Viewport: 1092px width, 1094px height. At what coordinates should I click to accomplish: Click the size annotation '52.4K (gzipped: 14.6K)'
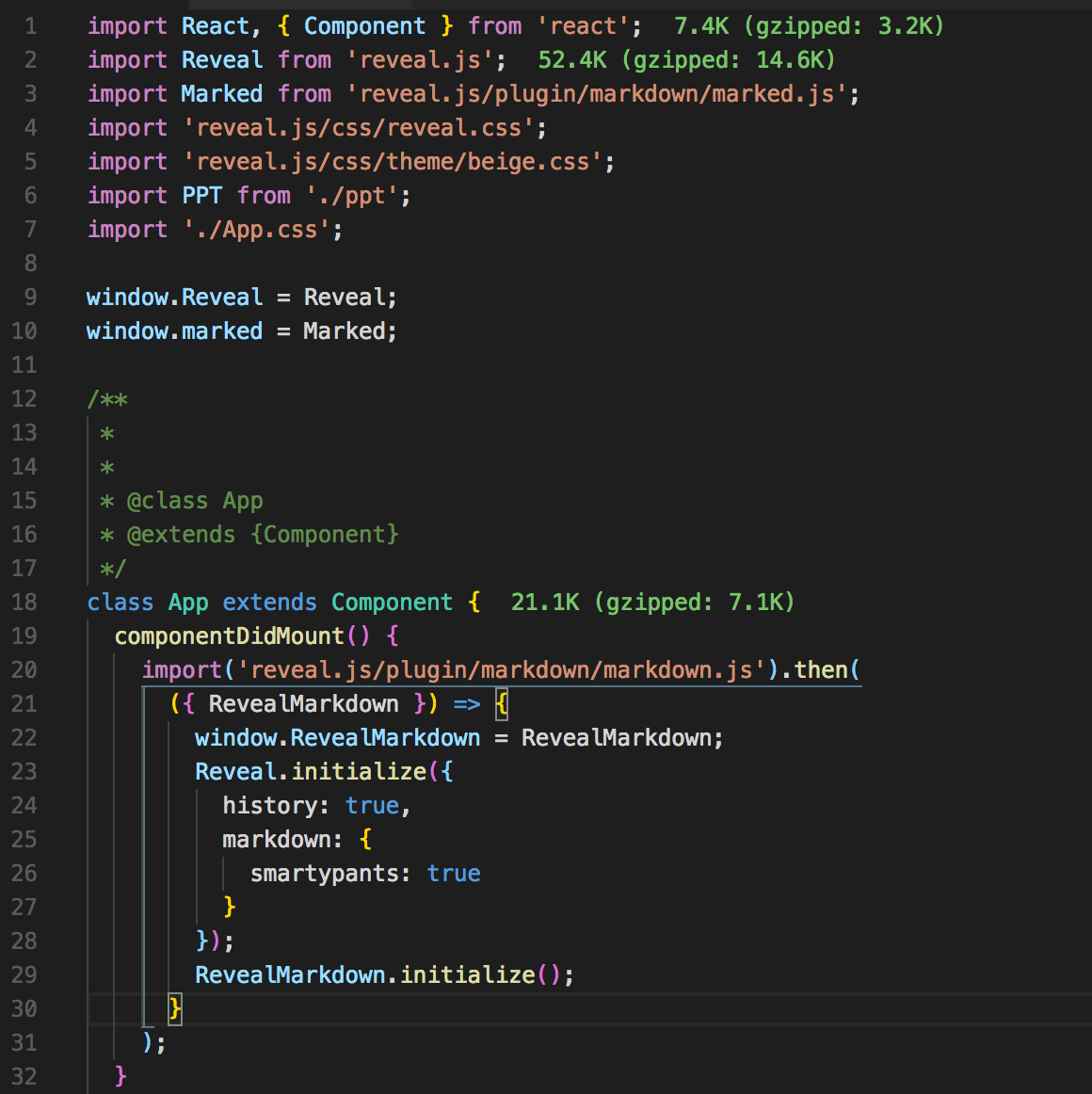(686, 60)
